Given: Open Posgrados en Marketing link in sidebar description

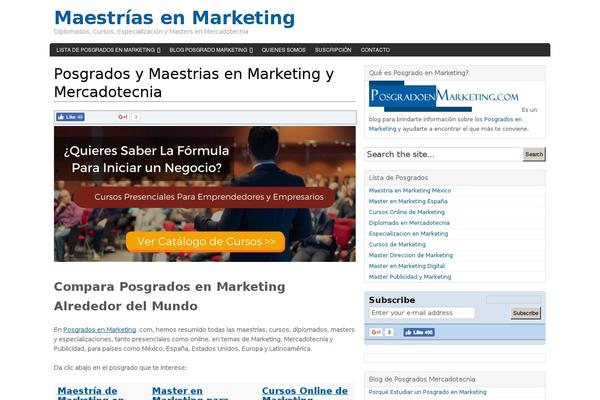Looking at the screenshot, I should 503,119.
